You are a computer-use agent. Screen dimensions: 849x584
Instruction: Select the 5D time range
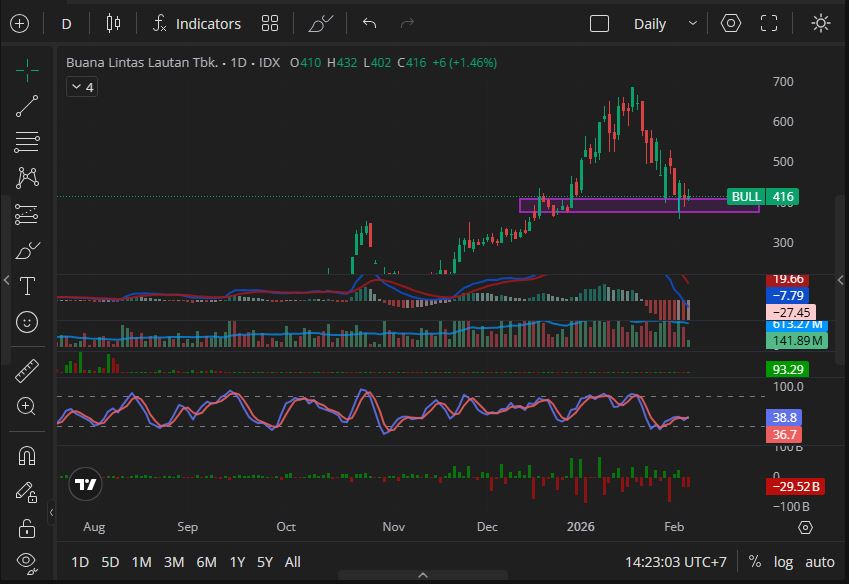pos(110,562)
